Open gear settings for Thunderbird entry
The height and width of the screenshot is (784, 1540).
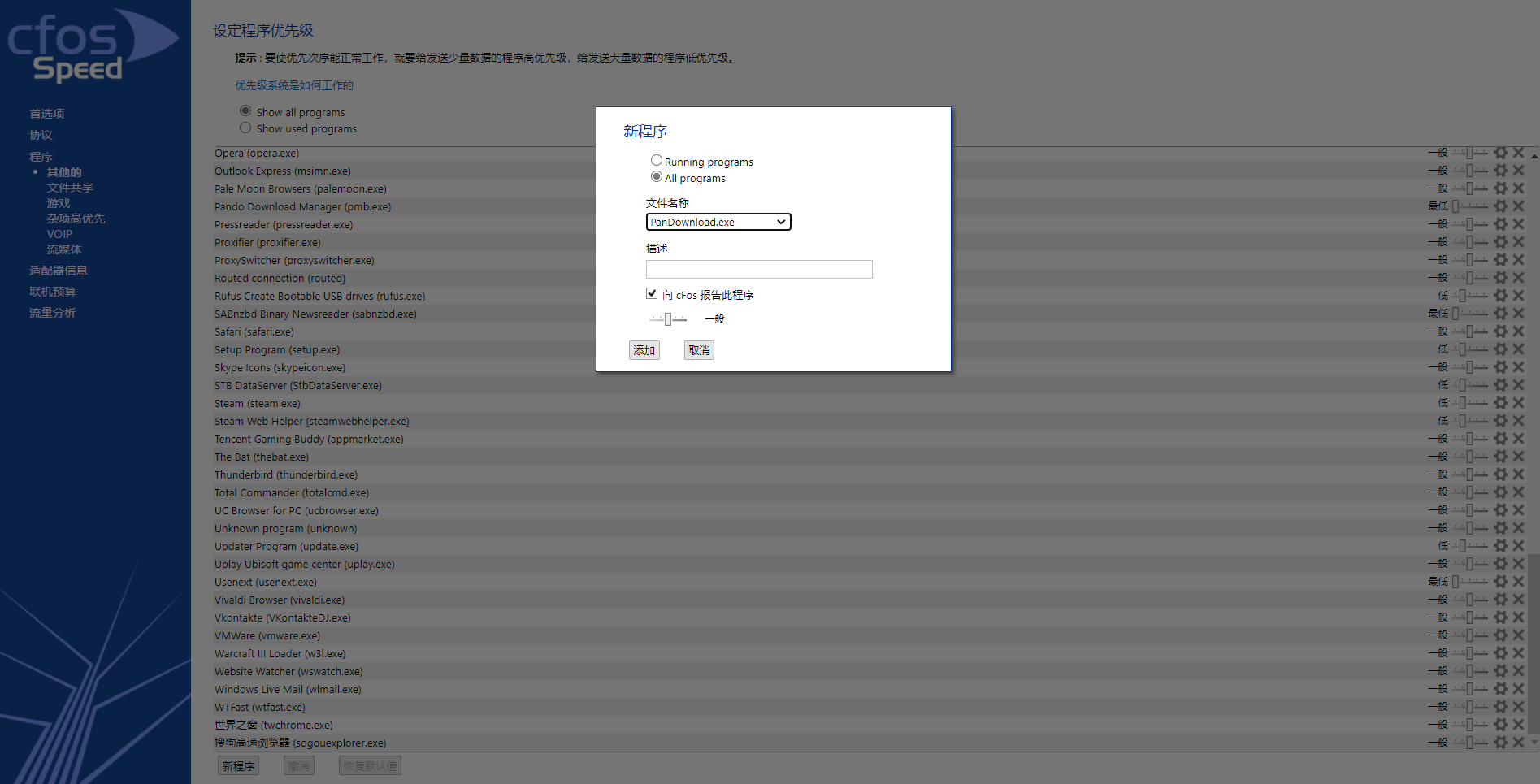click(x=1499, y=474)
